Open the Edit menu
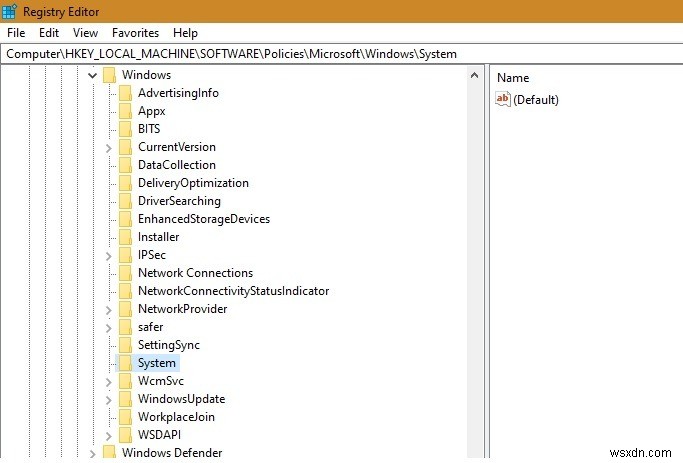The width and height of the screenshot is (683, 463). [x=49, y=33]
